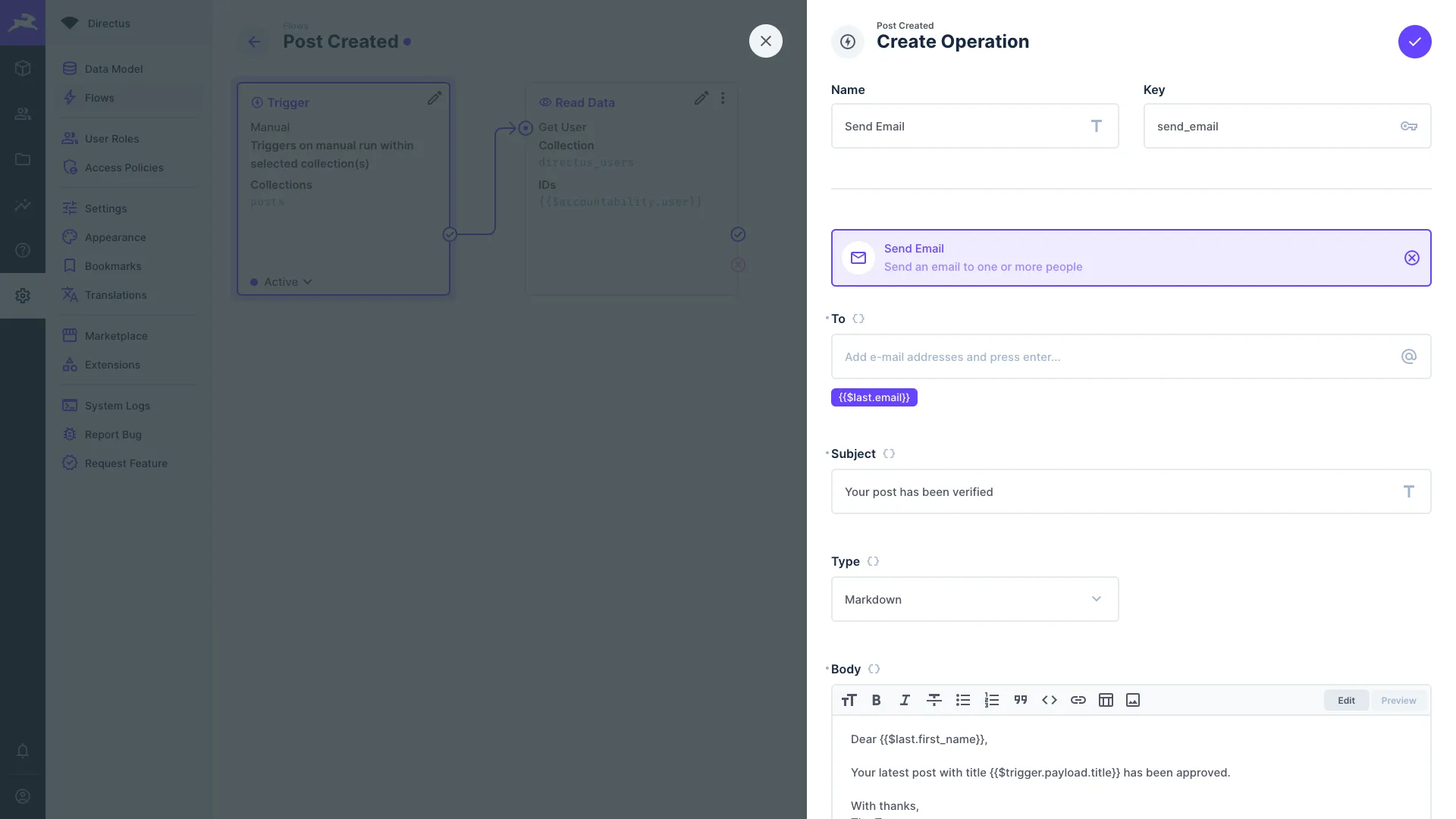Insert a link using the chain icon
Viewport: 1456px width, 819px height.
click(1078, 700)
